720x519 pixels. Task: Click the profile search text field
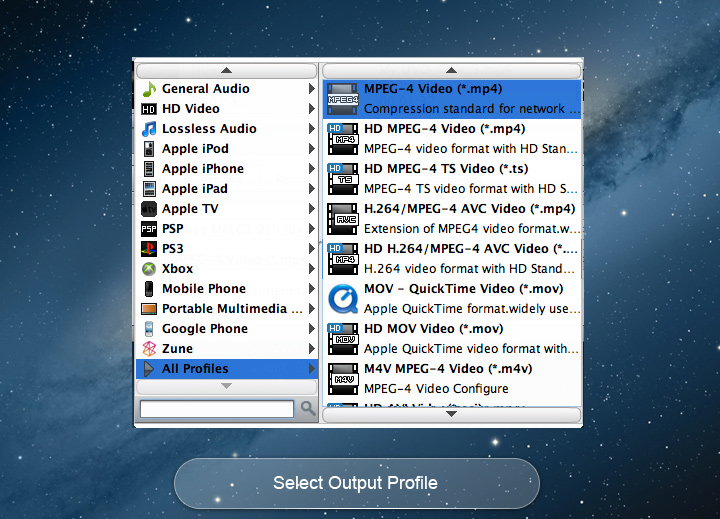click(x=217, y=408)
